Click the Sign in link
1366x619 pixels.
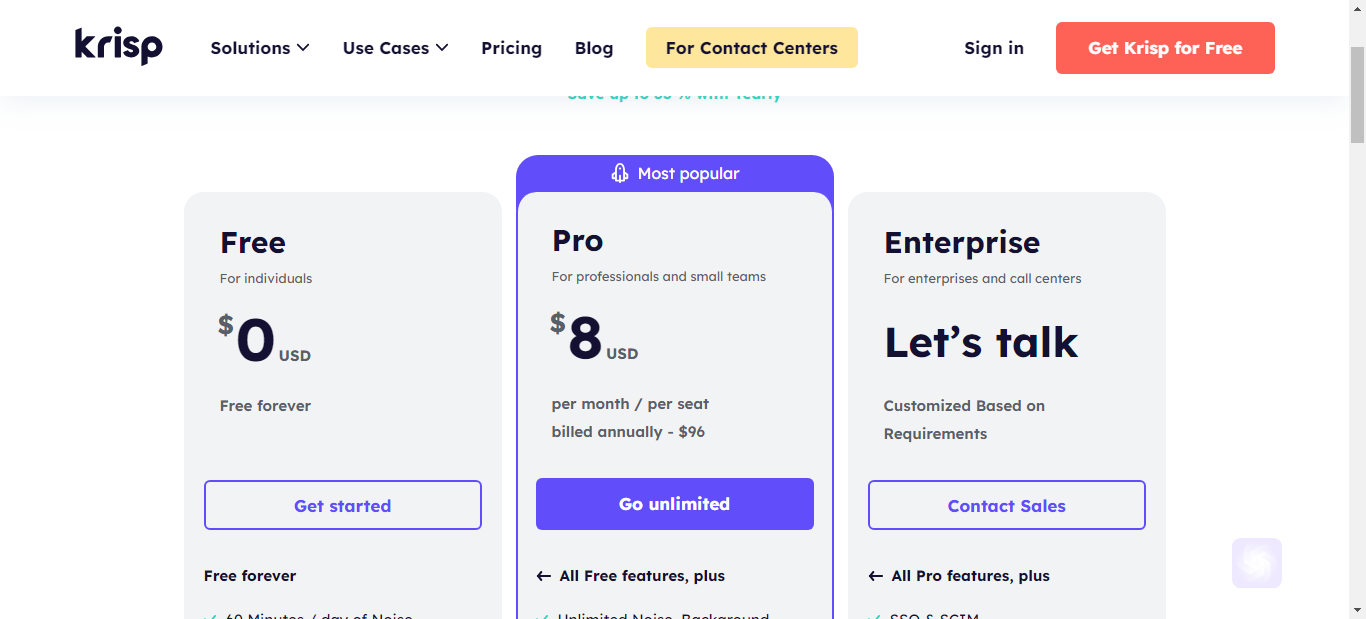pos(994,48)
